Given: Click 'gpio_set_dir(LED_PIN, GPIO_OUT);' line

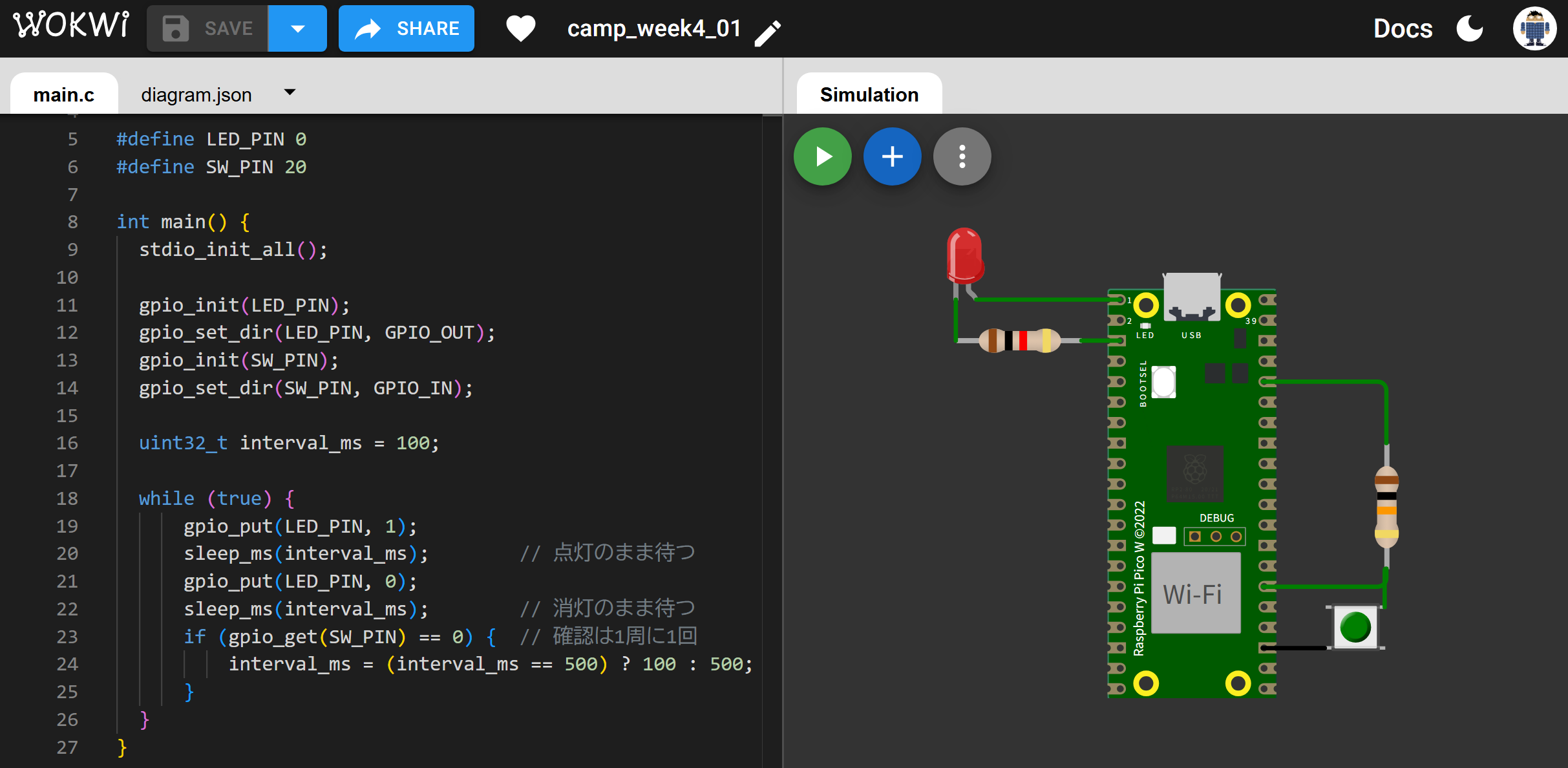Looking at the screenshot, I should point(317,332).
